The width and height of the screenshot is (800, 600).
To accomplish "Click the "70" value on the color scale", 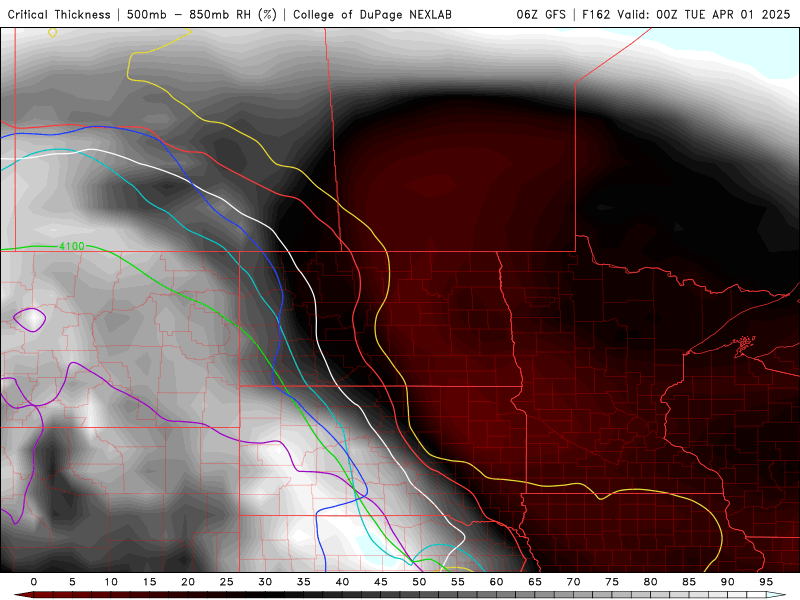I will pos(573,582).
